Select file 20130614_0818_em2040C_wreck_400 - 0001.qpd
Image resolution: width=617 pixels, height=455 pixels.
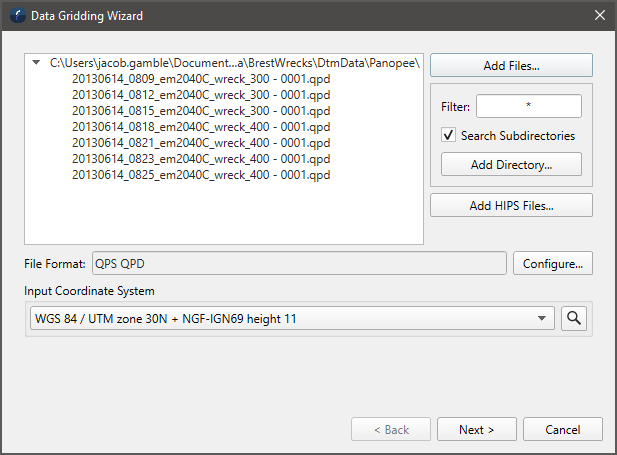pyautogui.click(x=201, y=126)
